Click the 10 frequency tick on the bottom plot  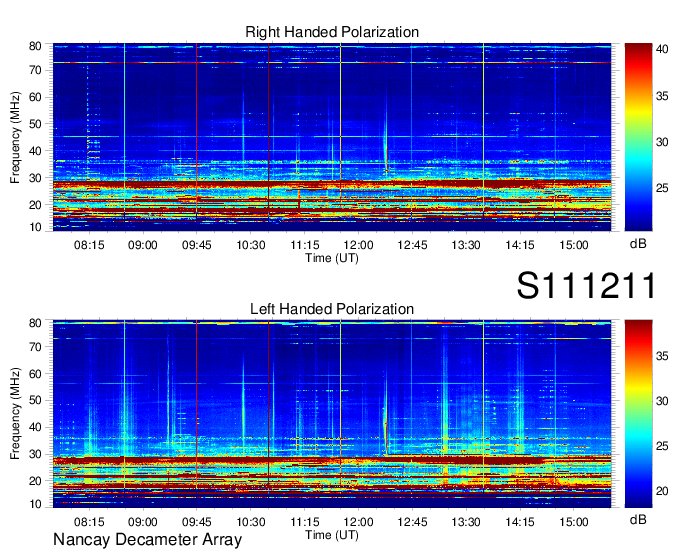point(35,504)
